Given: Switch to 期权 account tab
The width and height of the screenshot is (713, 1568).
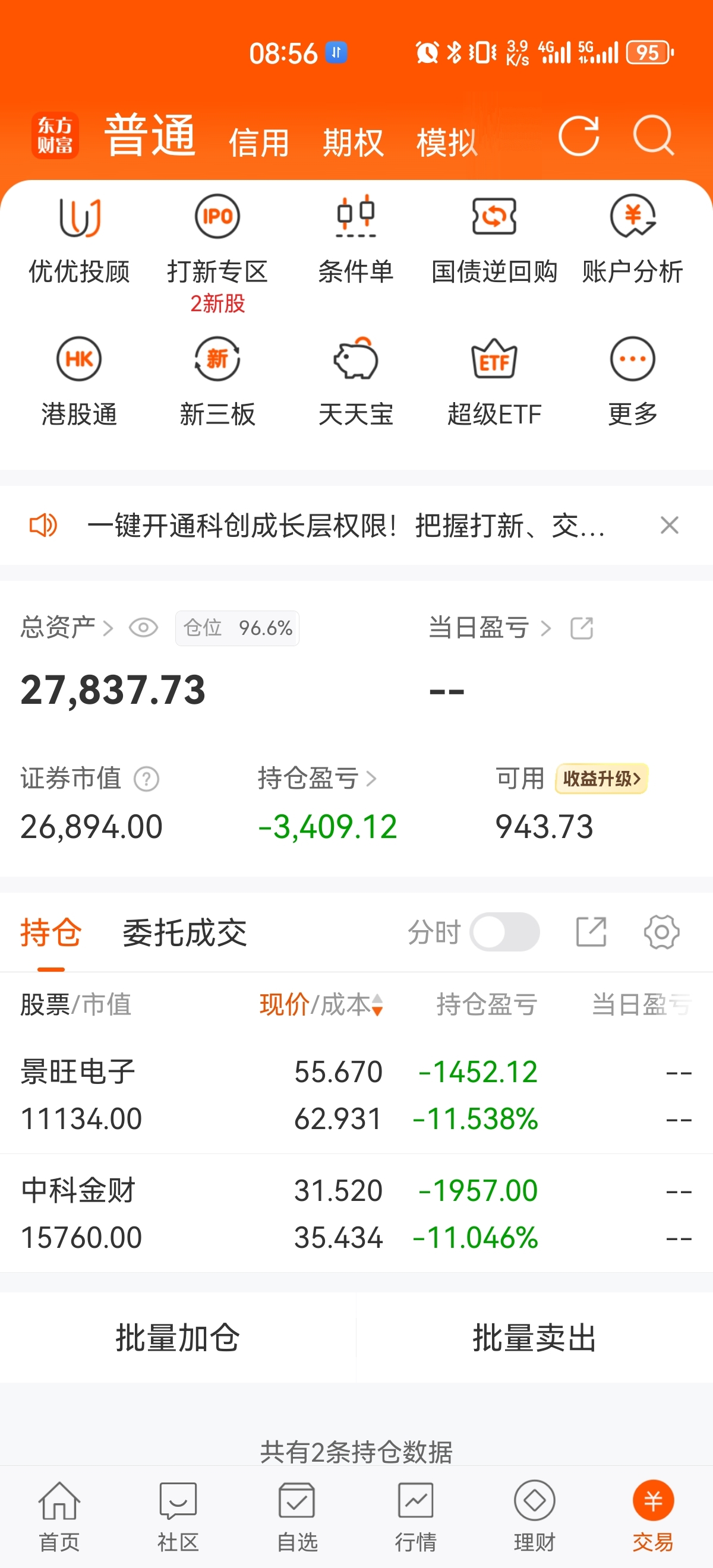Looking at the screenshot, I should (353, 143).
